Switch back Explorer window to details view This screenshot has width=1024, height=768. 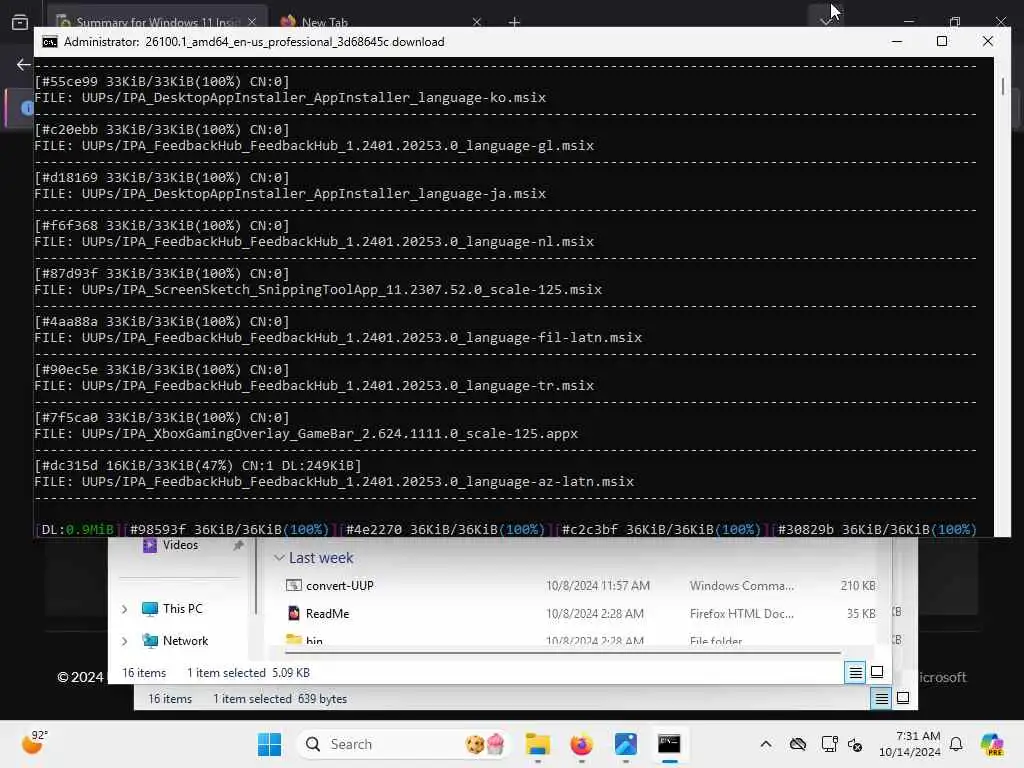[x=881, y=699]
